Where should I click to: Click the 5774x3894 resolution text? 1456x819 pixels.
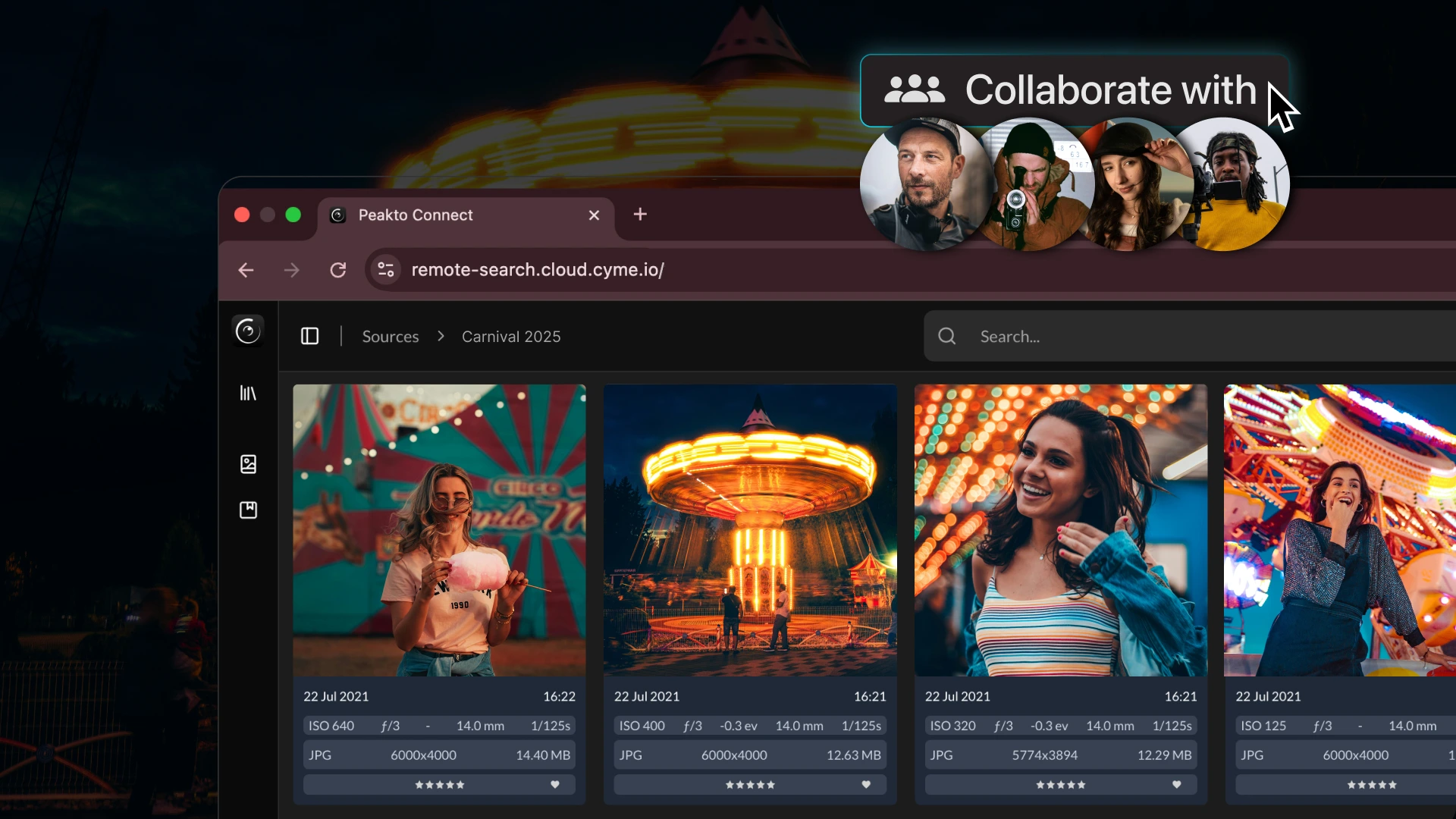(1045, 755)
